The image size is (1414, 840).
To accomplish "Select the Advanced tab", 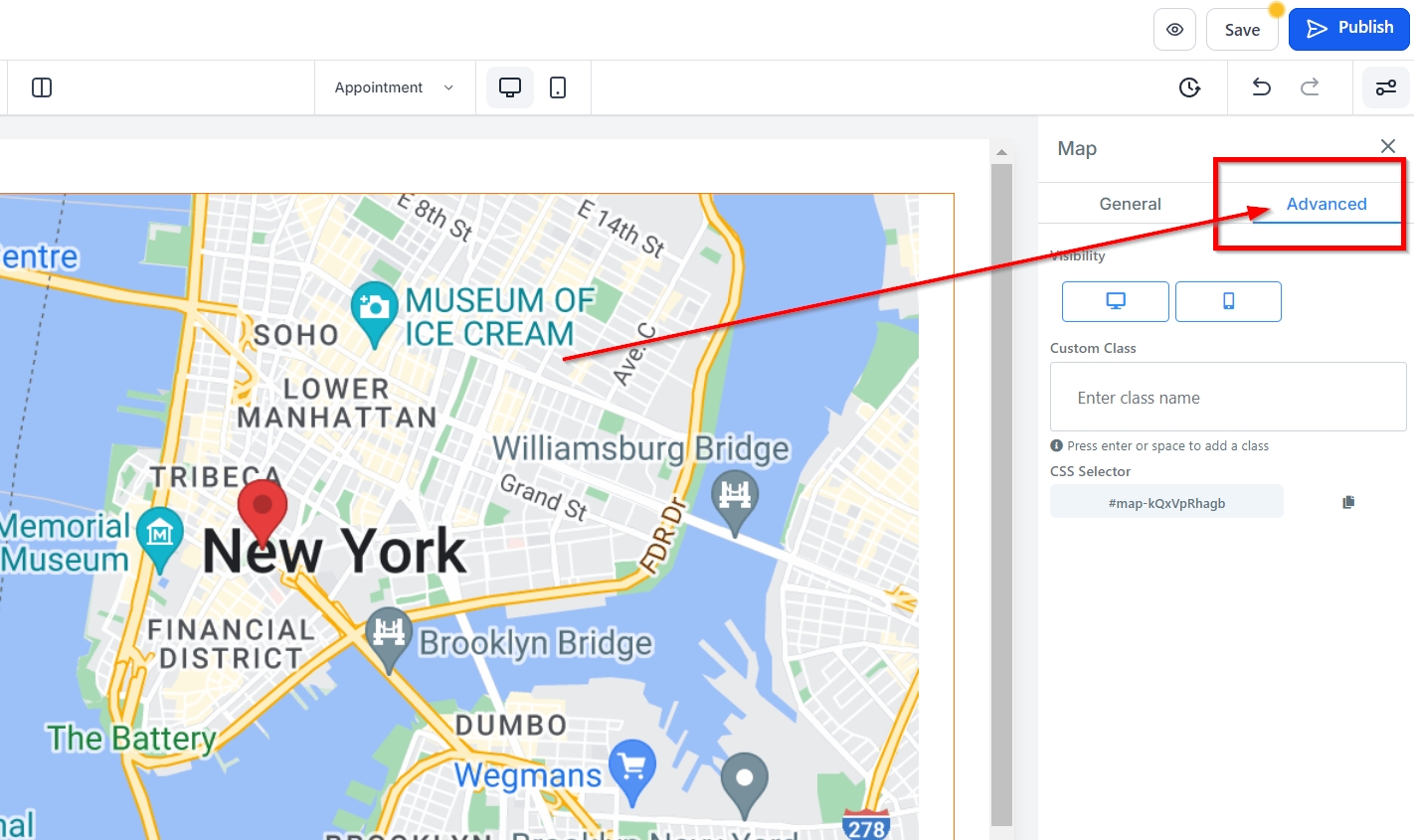I will tap(1326, 204).
